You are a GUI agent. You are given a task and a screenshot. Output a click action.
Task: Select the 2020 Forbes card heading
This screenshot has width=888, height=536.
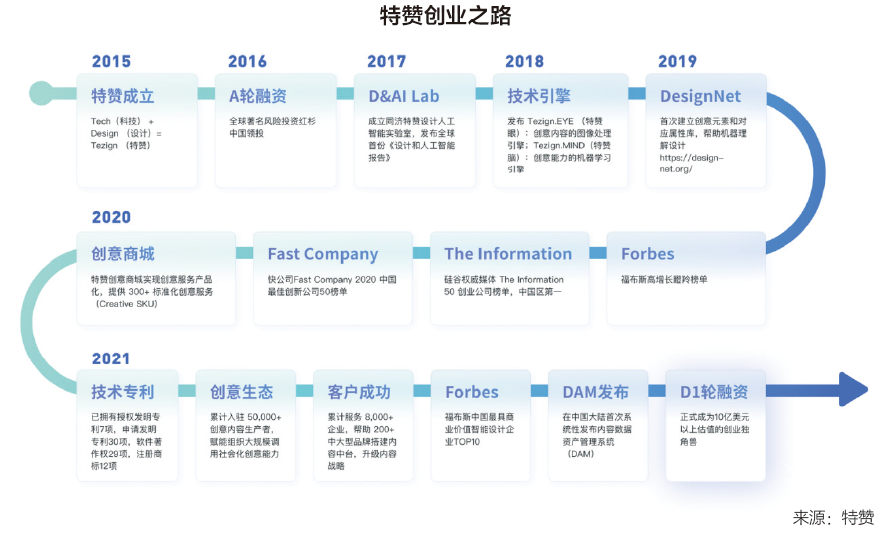click(647, 254)
